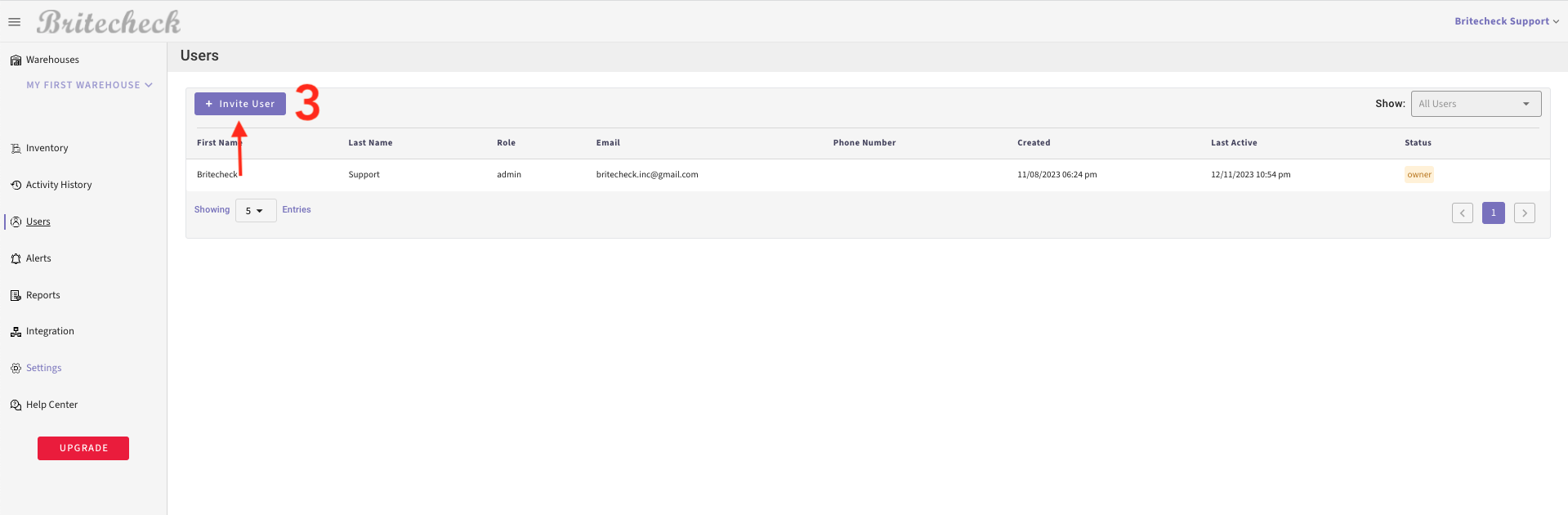Click the Reports document icon
The height and width of the screenshot is (515, 1568).
point(16,295)
